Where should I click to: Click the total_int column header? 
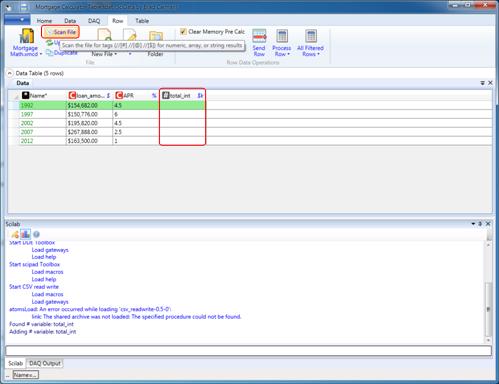(183, 96)
